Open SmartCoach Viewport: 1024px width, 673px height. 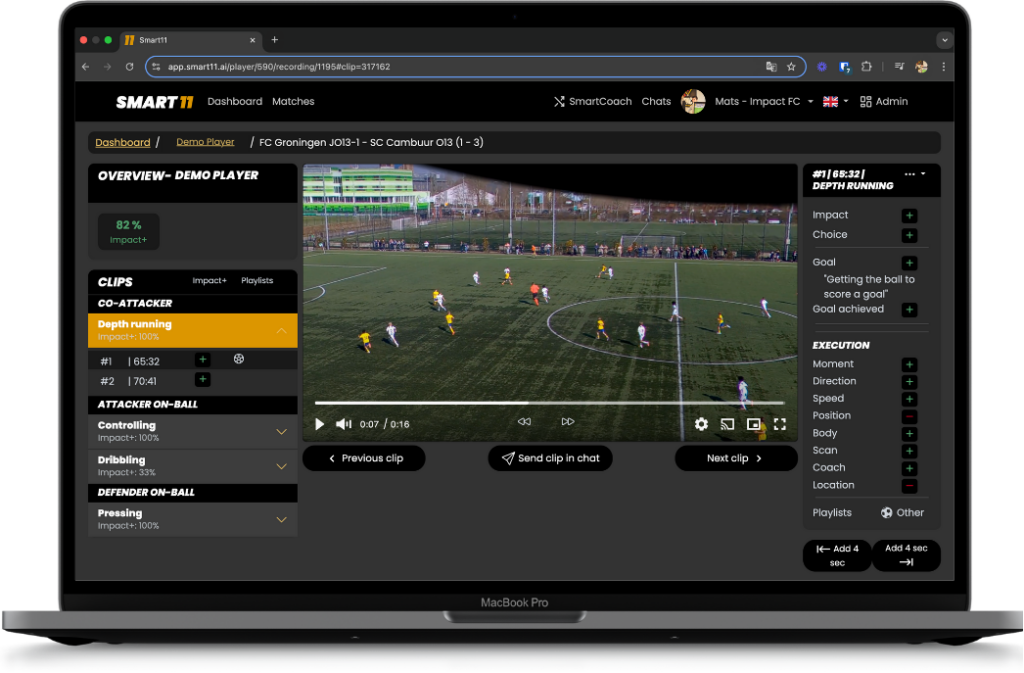pyautogui.click(x=593, y=102)
